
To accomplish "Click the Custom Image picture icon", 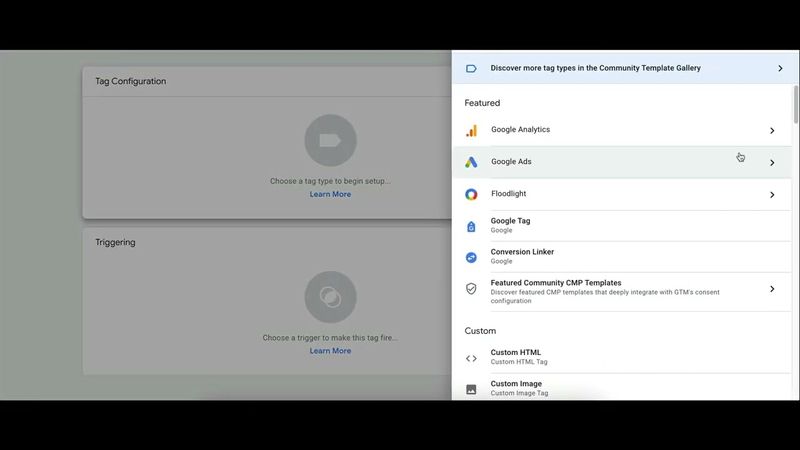I will click(471, 389).
